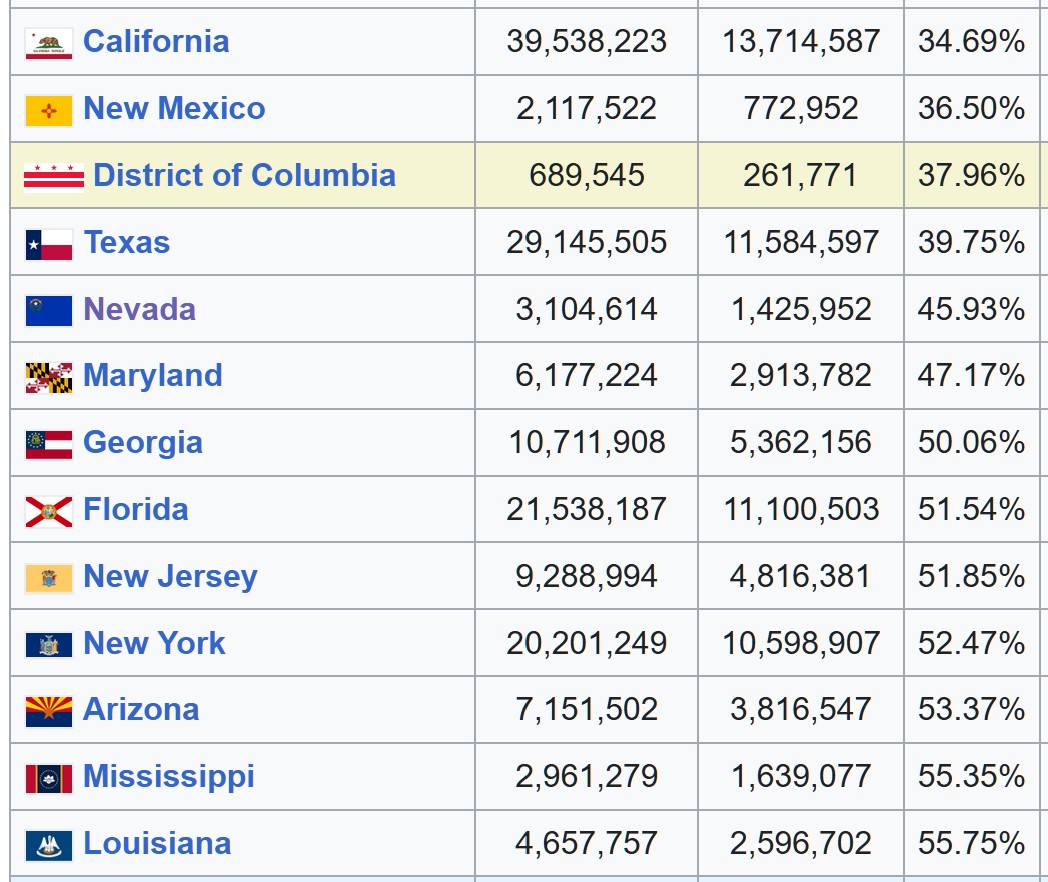Click the 3,104,614 cell

[x=586, y=309]
